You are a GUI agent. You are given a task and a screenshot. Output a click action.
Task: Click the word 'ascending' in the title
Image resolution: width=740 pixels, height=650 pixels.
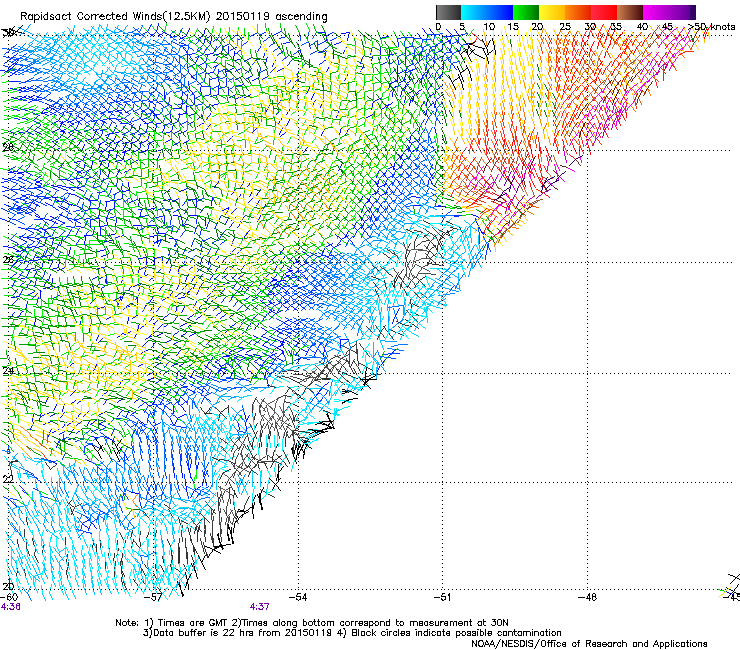[x=301, y=17]
